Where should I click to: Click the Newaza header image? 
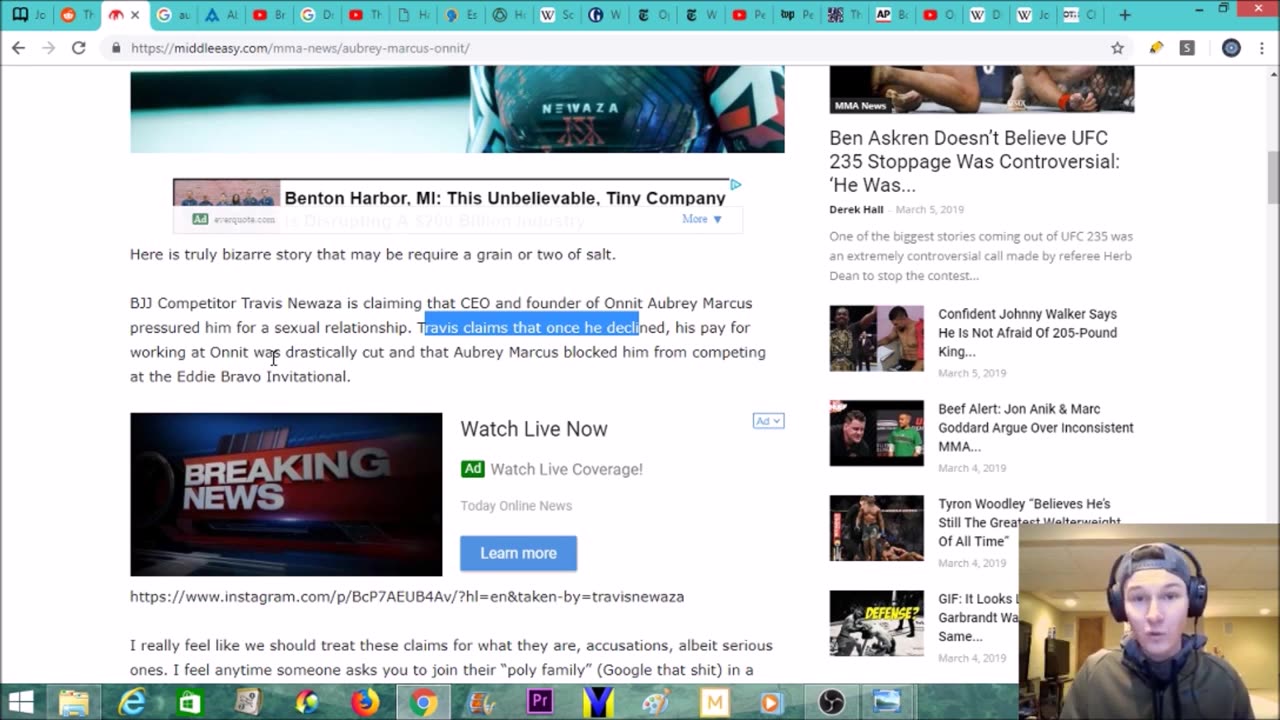tap(457, 109)
